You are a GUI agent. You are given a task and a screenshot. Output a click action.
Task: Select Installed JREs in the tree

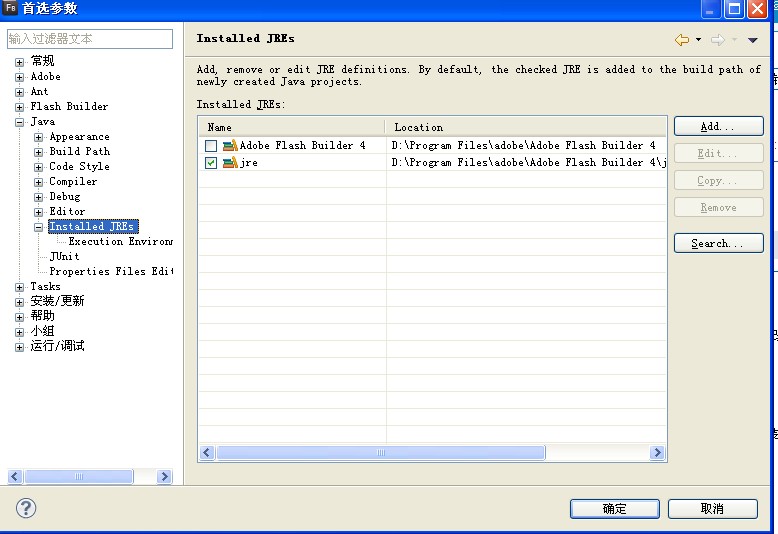[x=93, y=226]
